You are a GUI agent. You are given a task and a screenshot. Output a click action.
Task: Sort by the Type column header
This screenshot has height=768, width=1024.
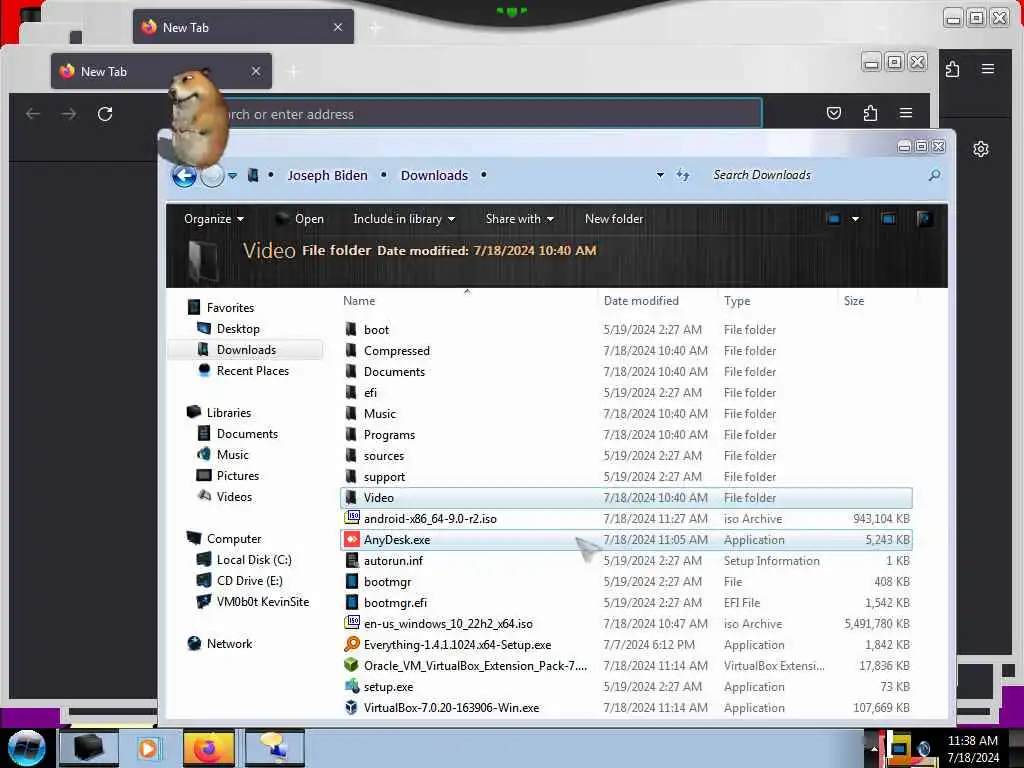click(x=737, y=301)
